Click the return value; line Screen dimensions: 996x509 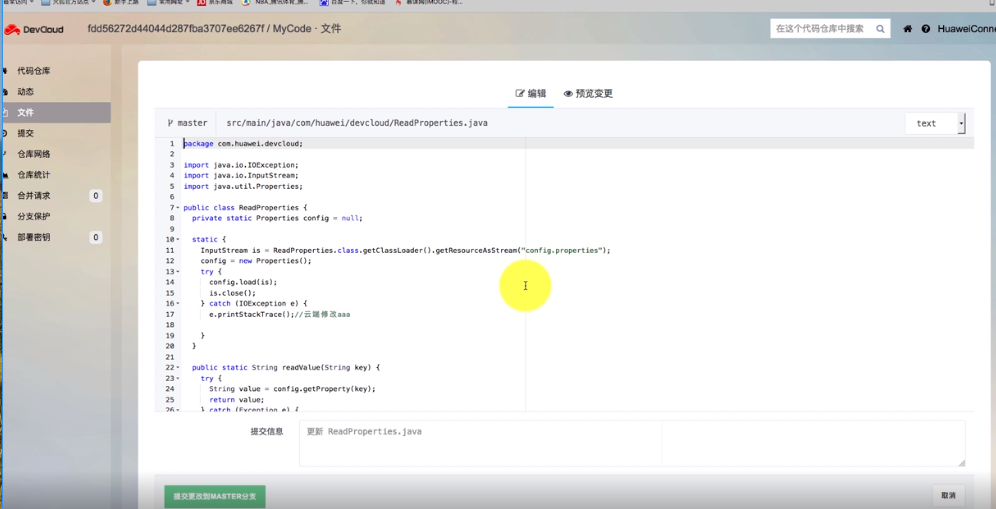click(236, 399)
